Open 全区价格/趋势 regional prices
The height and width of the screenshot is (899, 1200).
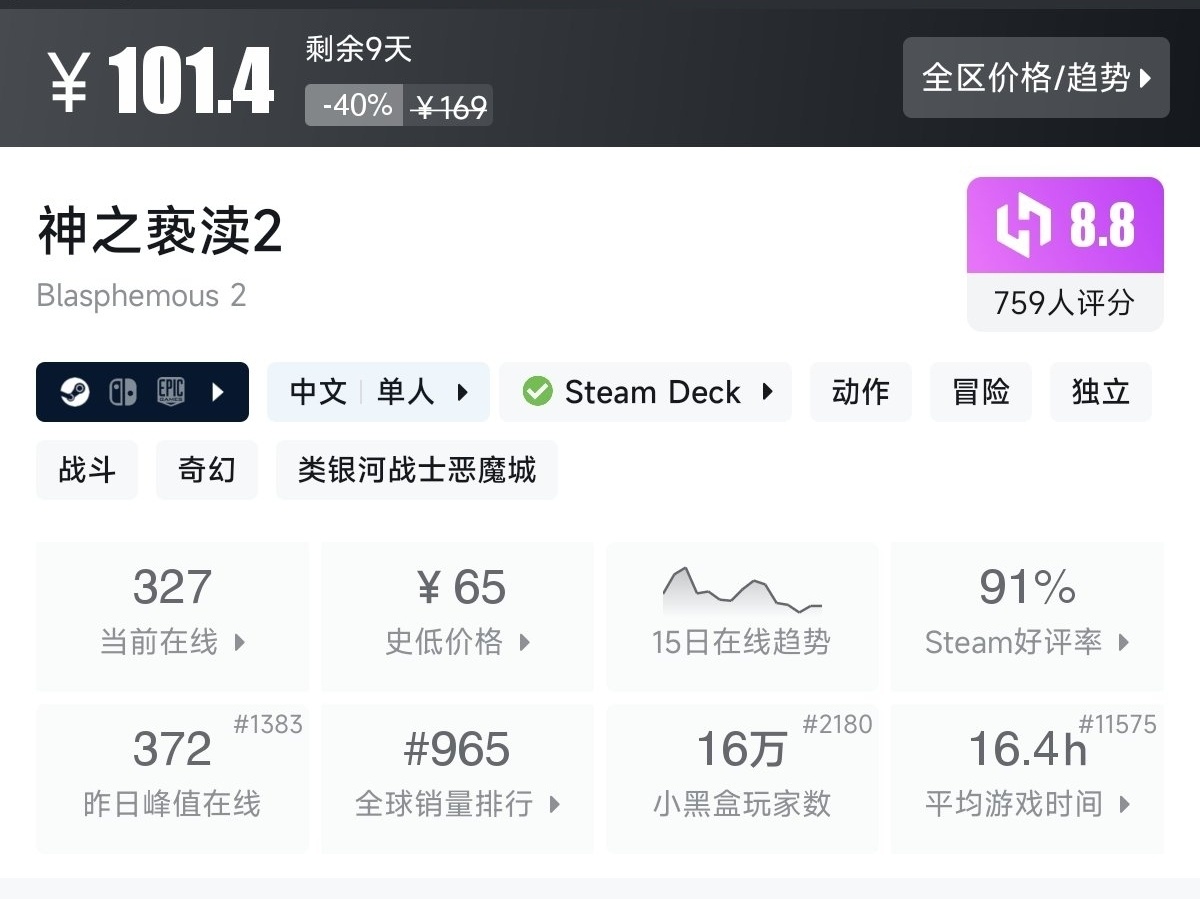(1036, 78)
